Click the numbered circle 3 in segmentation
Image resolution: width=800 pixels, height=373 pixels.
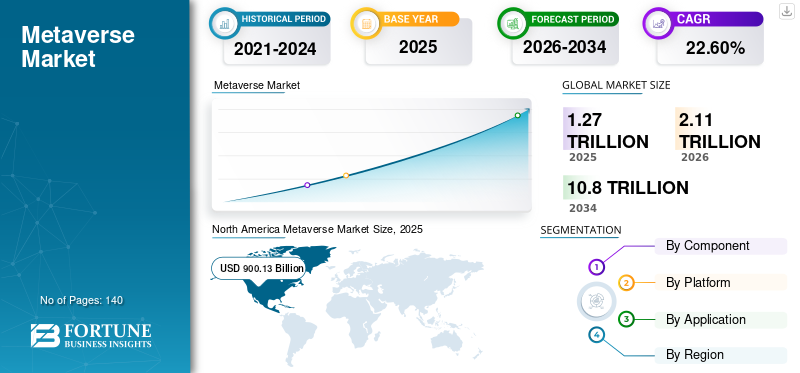click(x=627, y=320)
